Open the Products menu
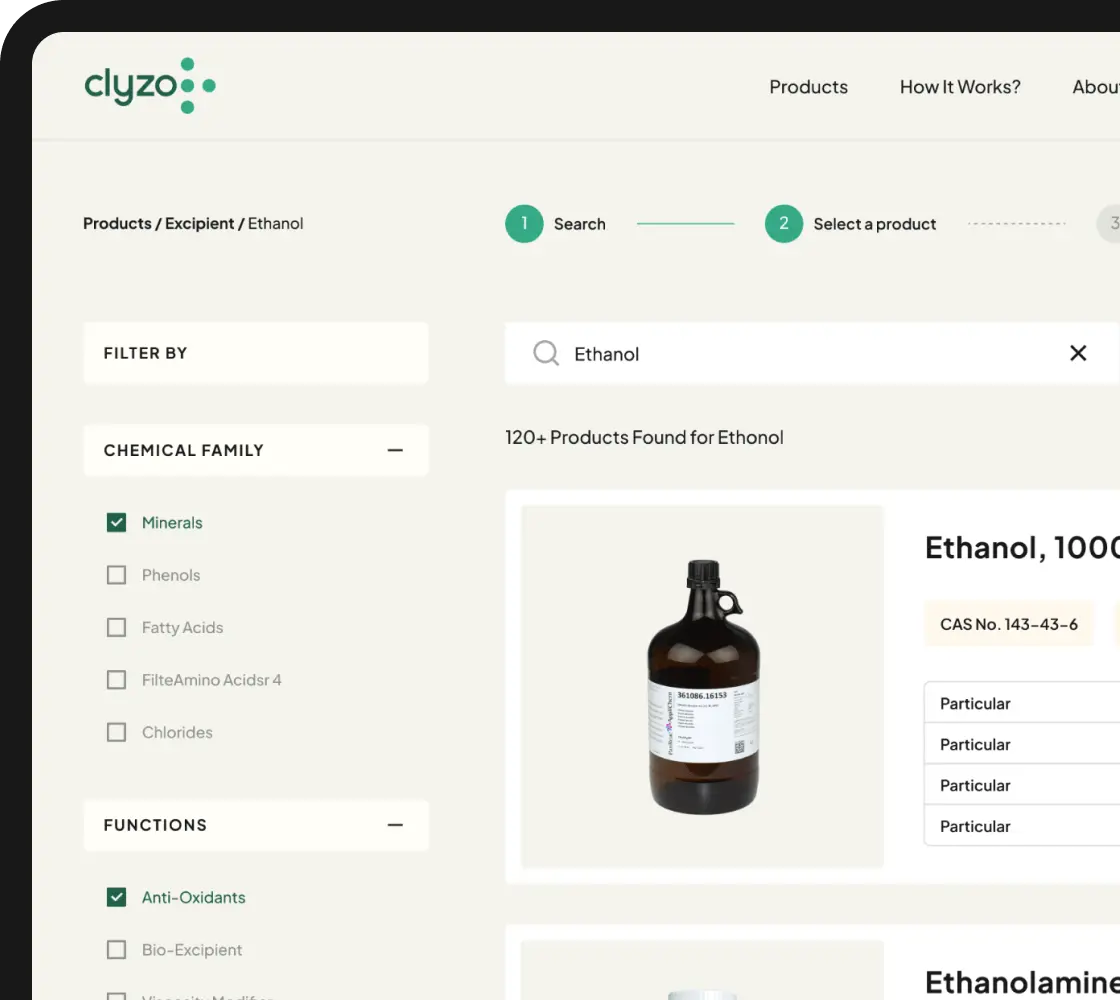 click(808, 87)
